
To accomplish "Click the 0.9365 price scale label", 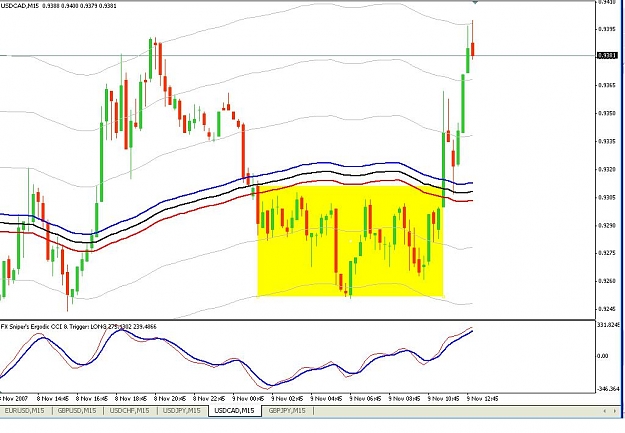I will click(607, 85).
